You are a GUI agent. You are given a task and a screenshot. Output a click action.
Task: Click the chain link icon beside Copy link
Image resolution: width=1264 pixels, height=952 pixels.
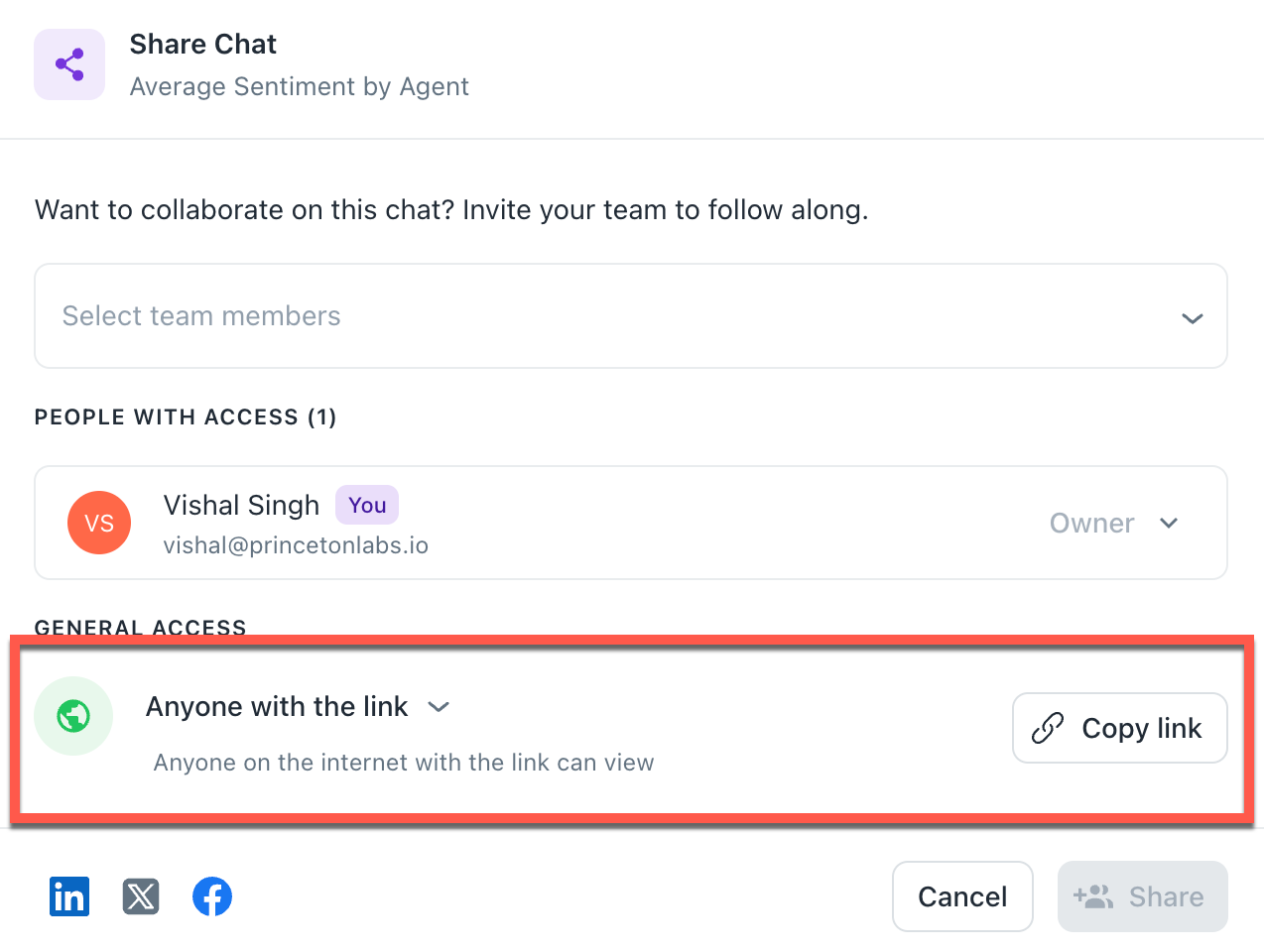(x=1048, y=728)
